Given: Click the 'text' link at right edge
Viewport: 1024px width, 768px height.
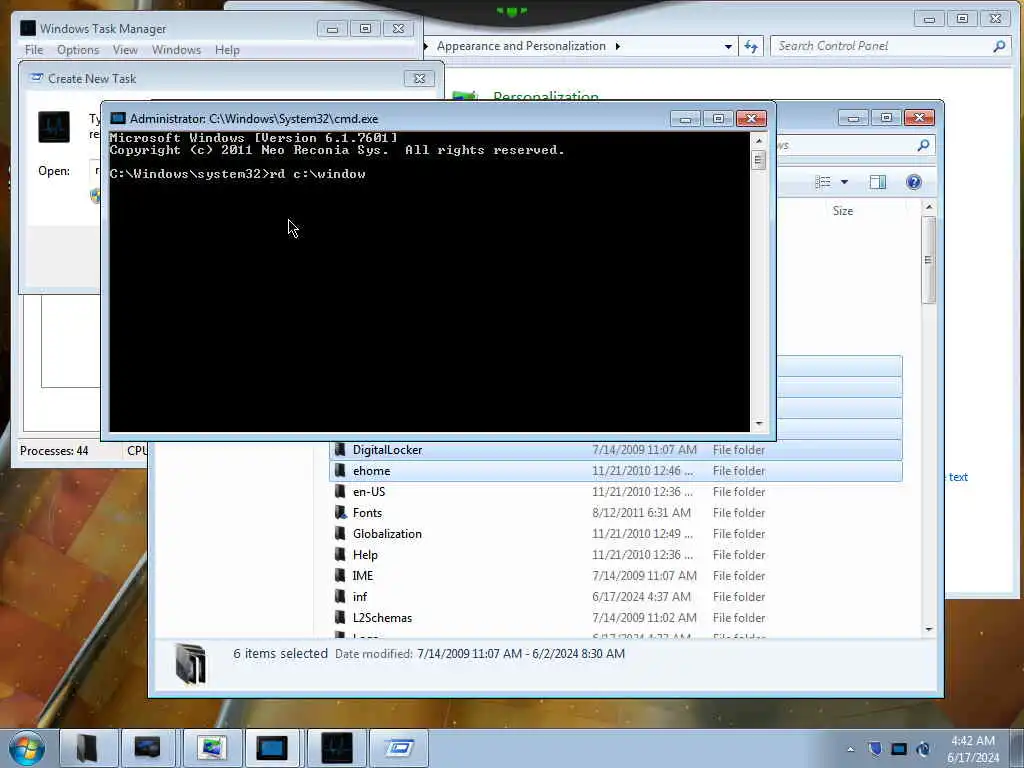Looking at the screenshot, I should tap(958, 477).
